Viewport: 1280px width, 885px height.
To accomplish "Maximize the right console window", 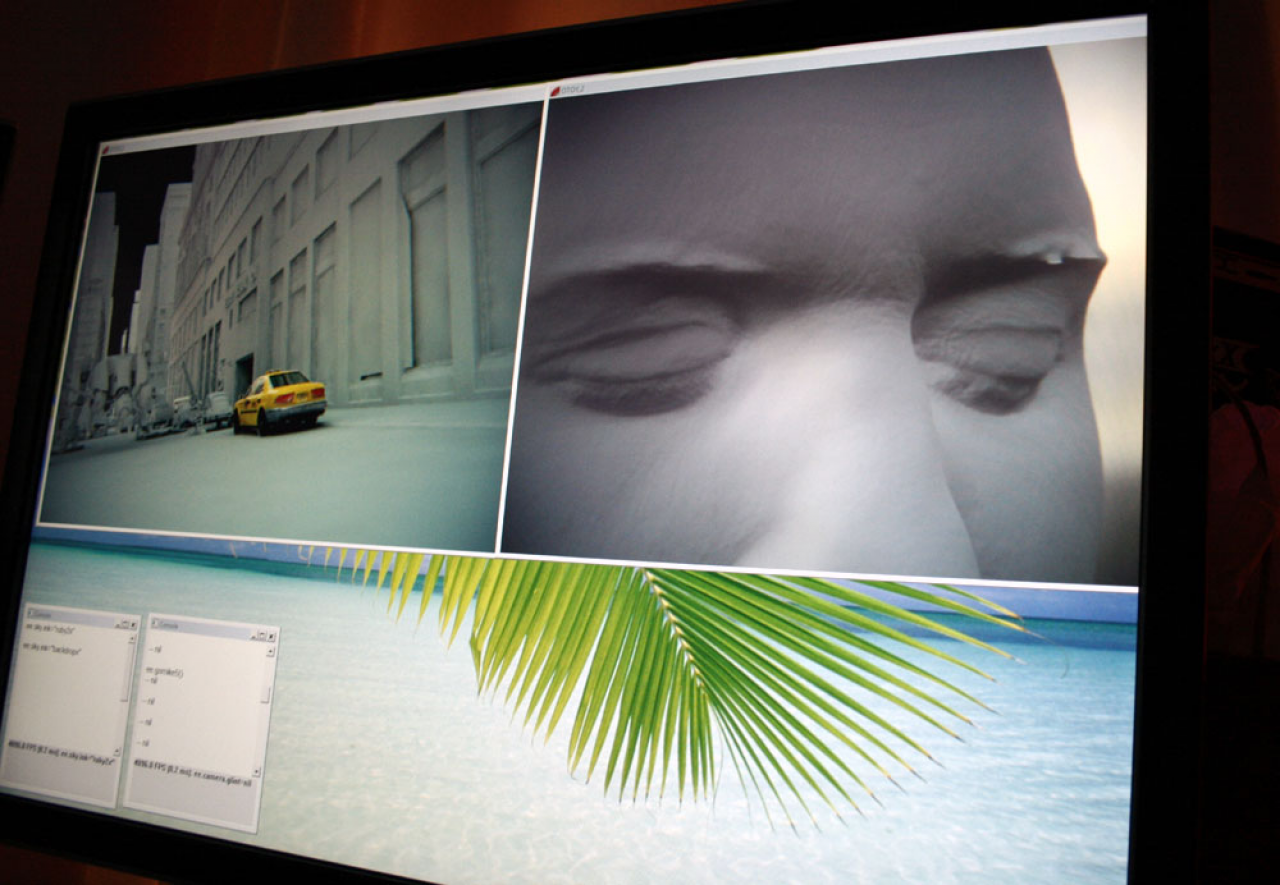I will coord(262,636).
